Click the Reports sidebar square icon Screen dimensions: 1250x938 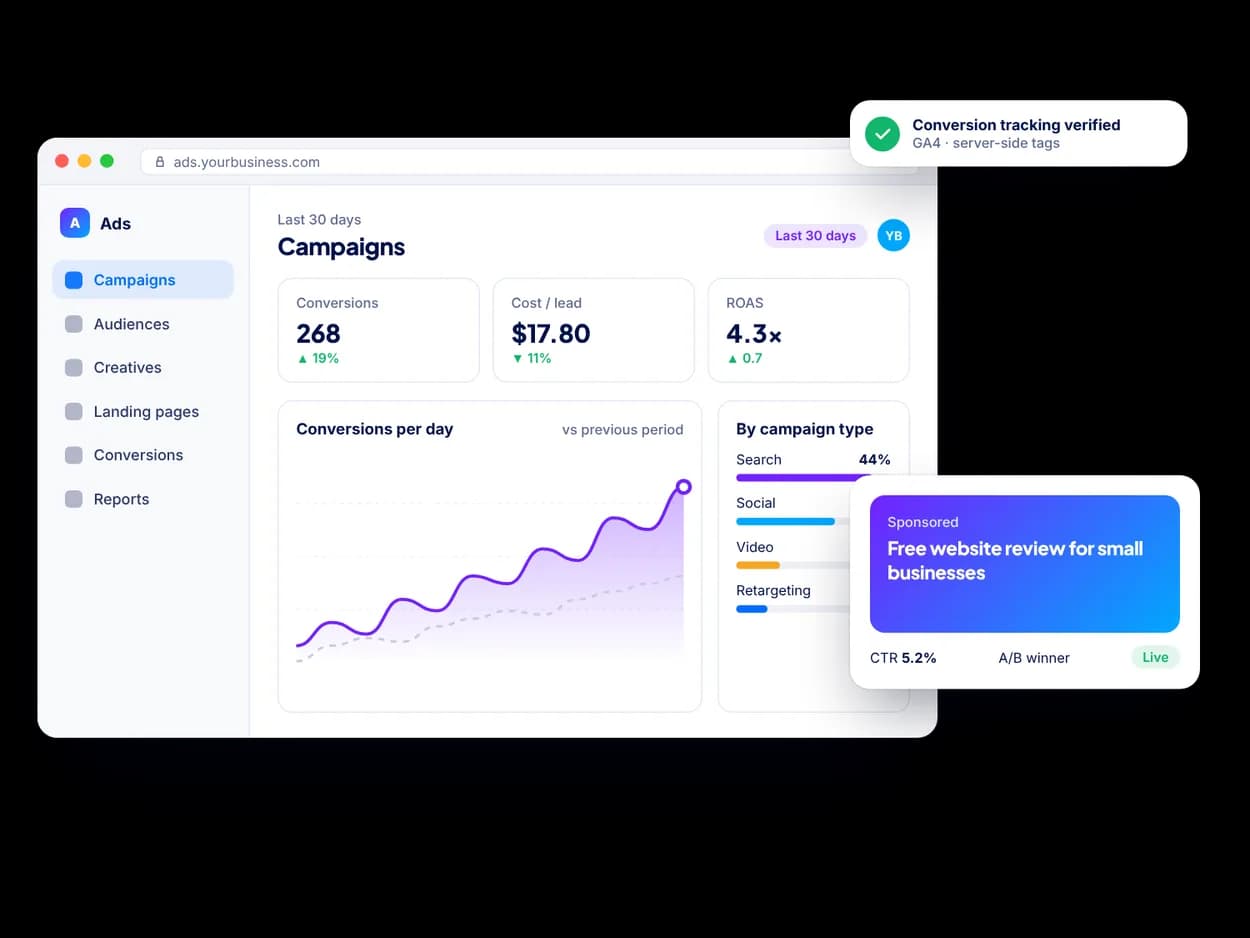point(74,499)
